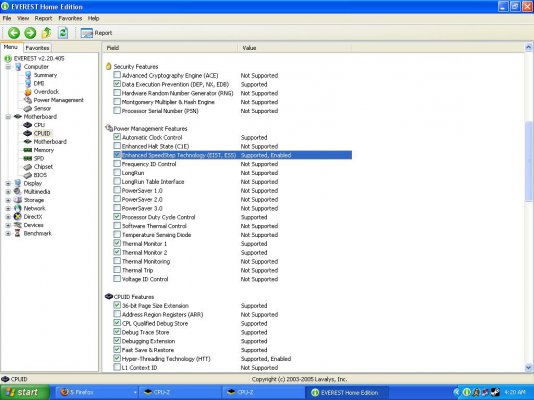Open the File menu

tap(7, 18)
